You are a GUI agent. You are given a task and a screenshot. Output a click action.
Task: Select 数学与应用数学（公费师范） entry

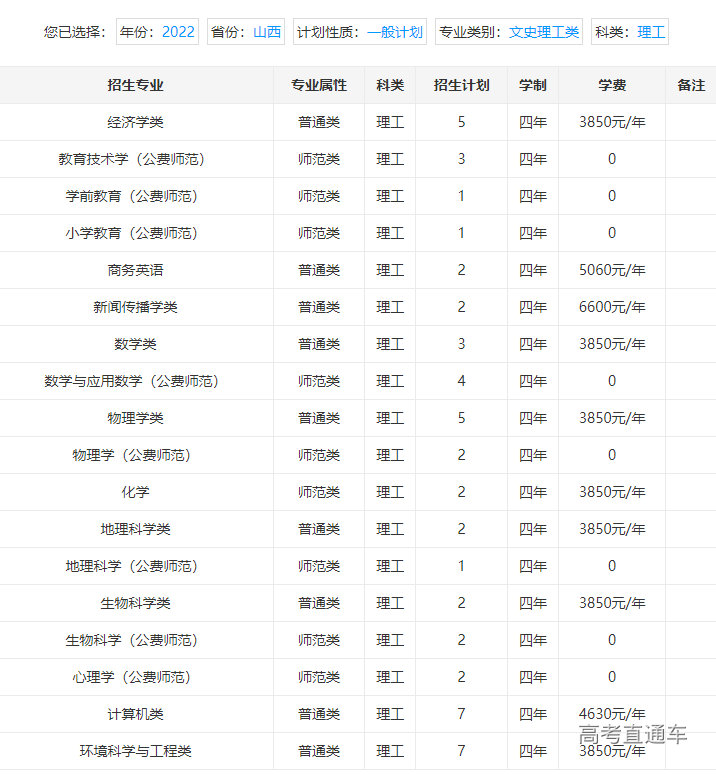132,381
